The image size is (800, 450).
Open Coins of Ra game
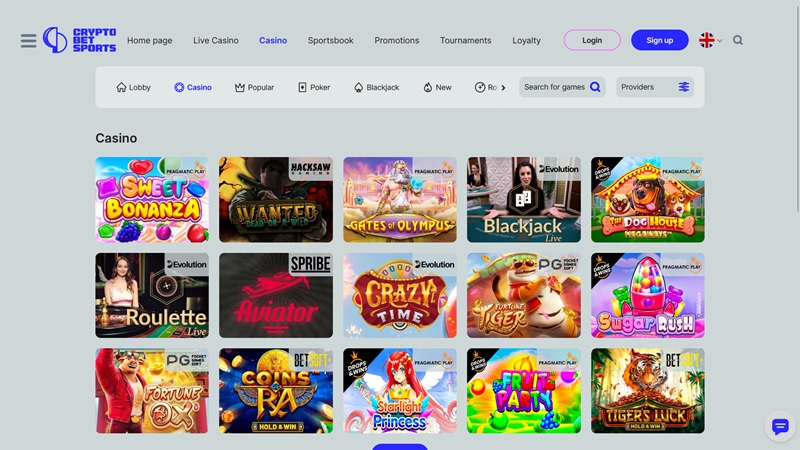tap(276, 391)
